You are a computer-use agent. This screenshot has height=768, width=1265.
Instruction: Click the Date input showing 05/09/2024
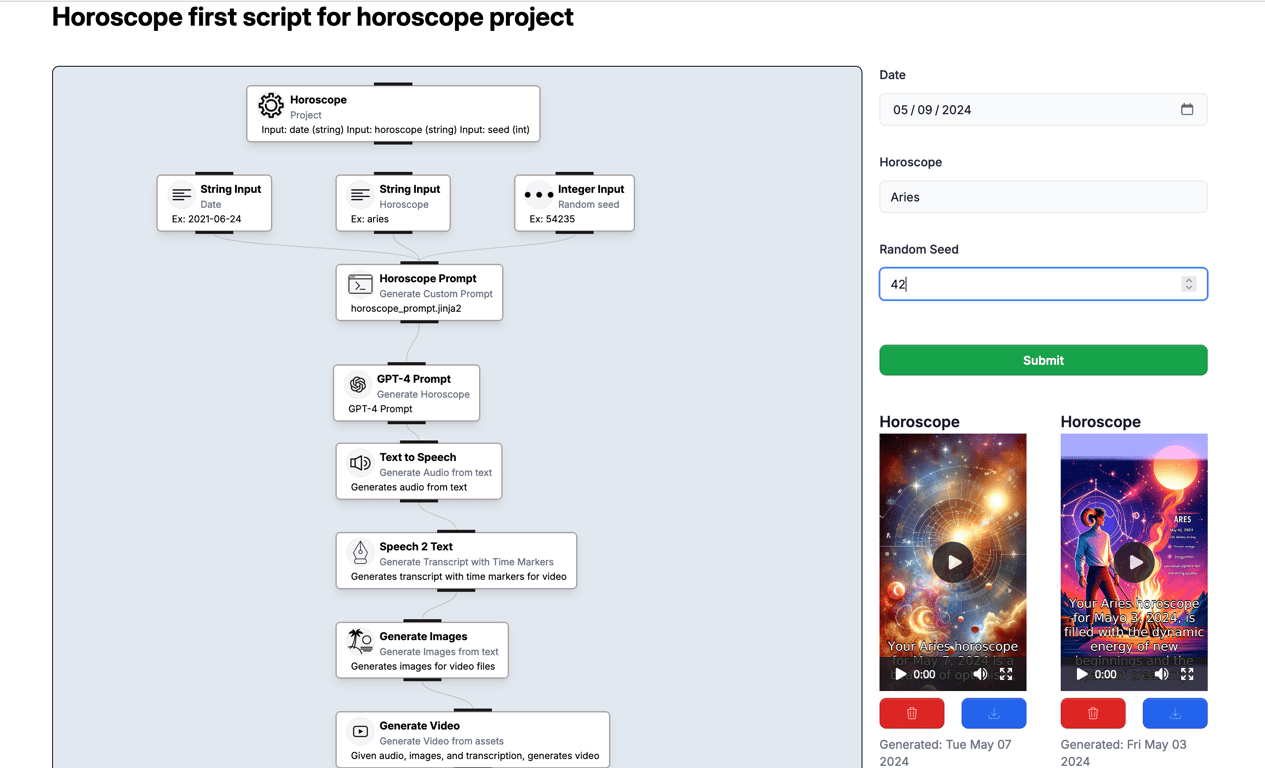pyautogui.click(x=1043, y=109)
